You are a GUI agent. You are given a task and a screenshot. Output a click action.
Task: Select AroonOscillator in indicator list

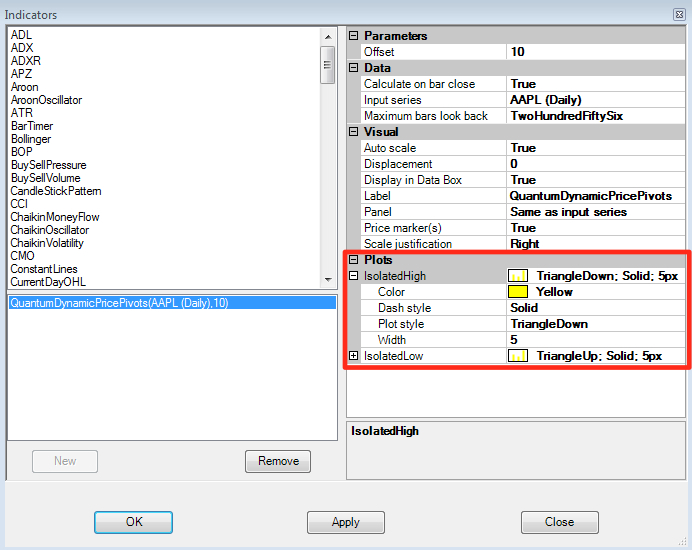point(46,100)
